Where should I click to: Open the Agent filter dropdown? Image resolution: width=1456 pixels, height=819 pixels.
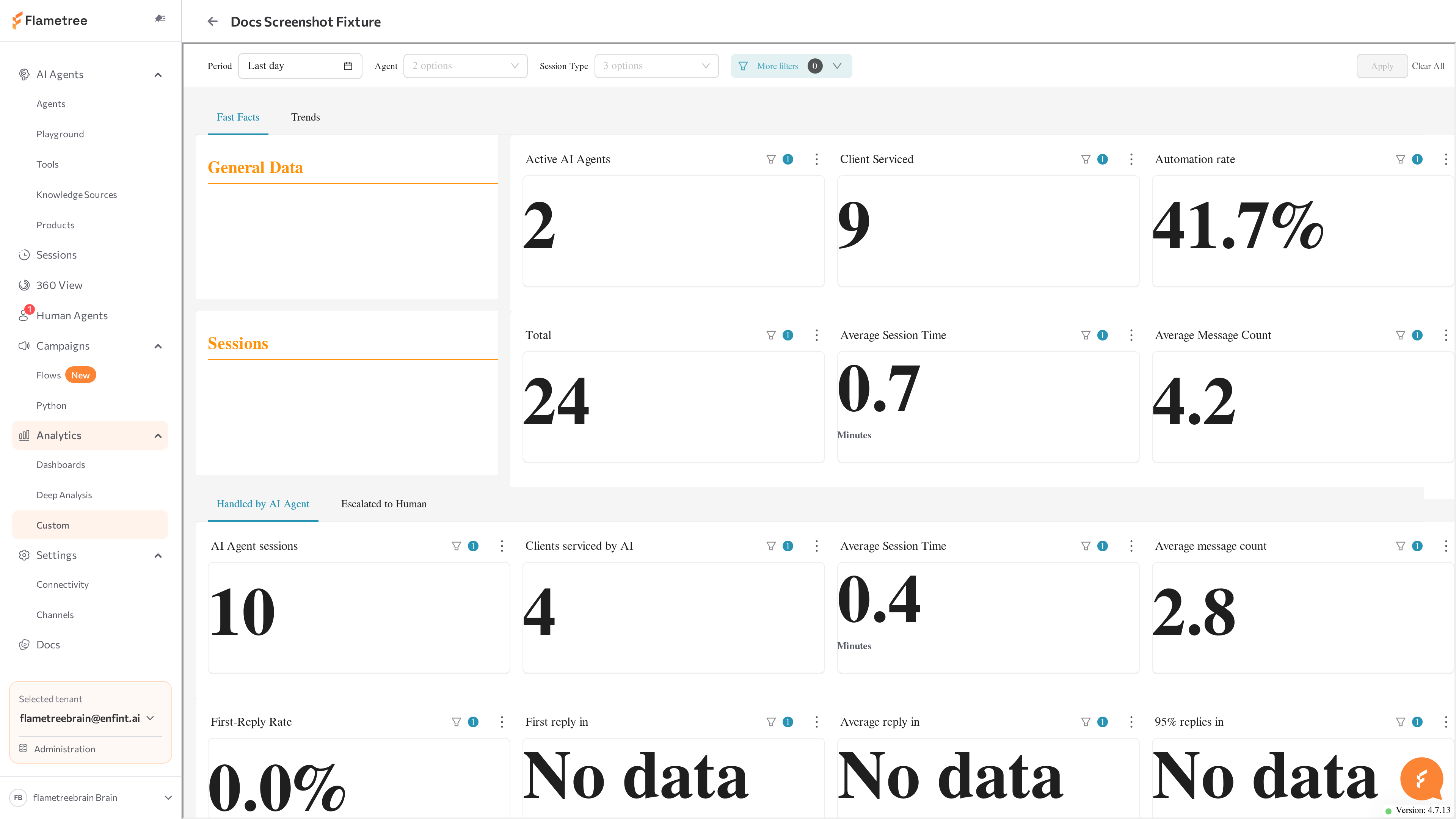click(x=465, y=66)
